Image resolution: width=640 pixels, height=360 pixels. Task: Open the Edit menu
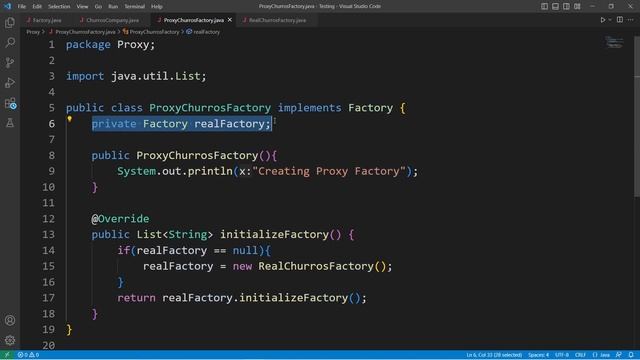coord(37,7)
